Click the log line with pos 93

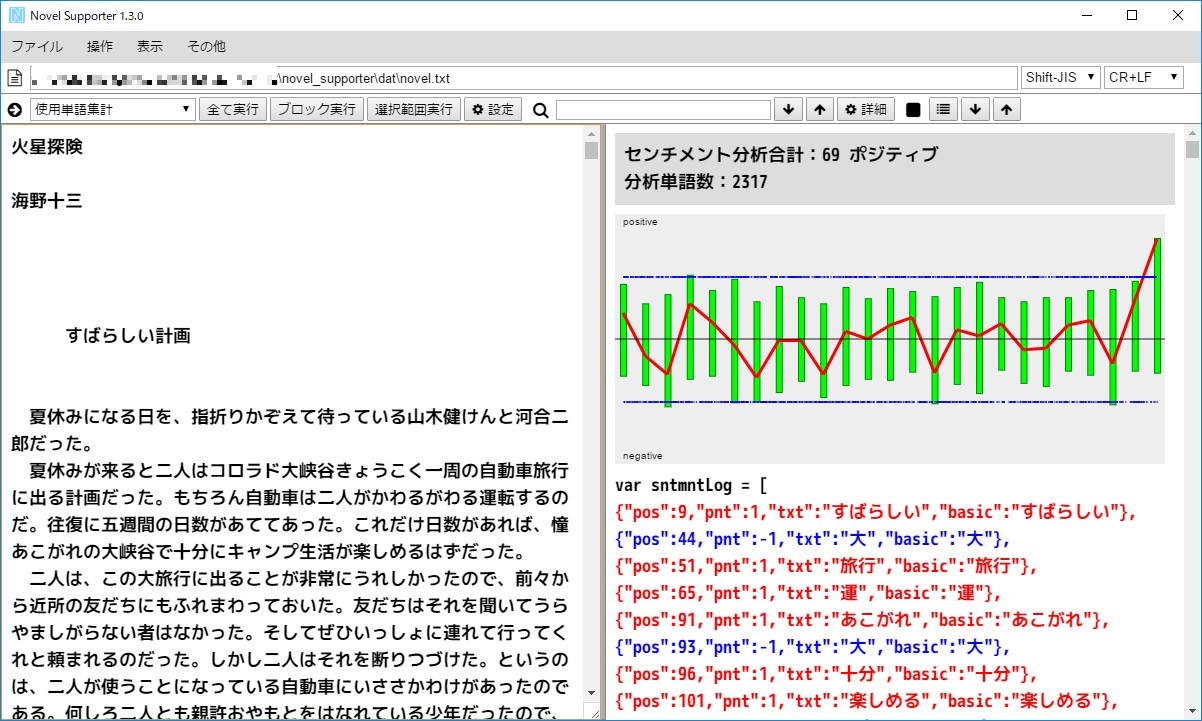(x=814, y=647)
